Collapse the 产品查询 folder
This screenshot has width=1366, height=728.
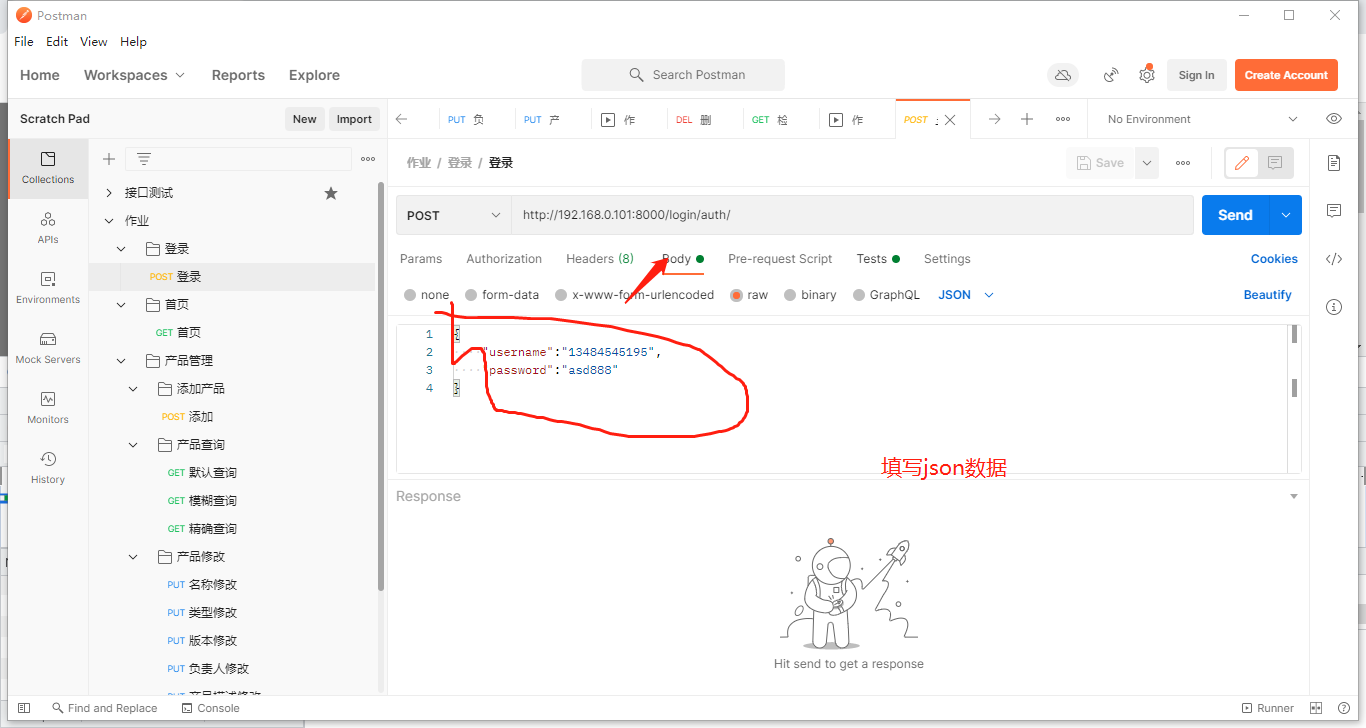134,445
